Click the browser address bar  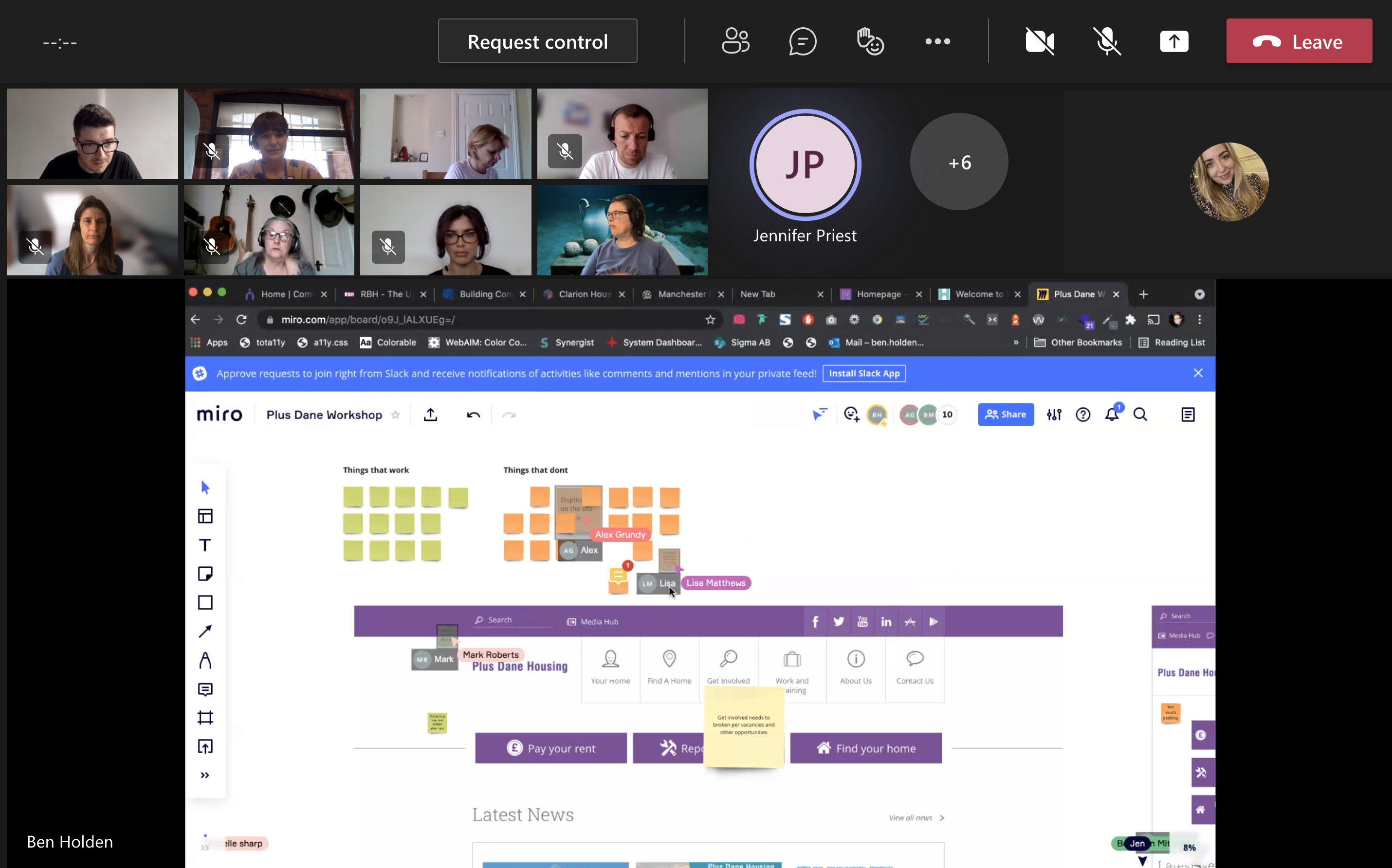coord(459,320)
